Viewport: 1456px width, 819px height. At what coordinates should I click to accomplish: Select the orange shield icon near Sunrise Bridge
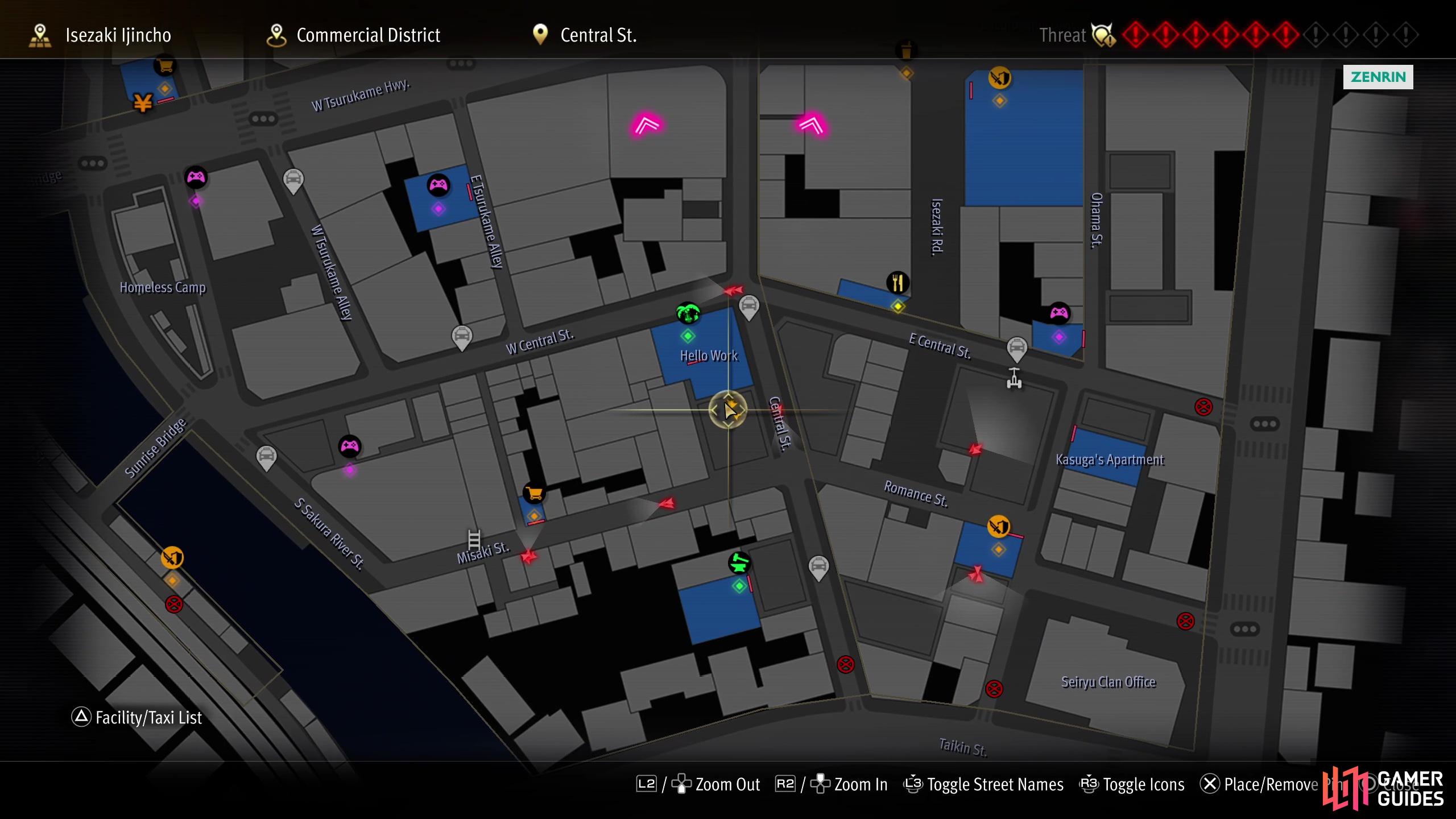pos(172,557)
